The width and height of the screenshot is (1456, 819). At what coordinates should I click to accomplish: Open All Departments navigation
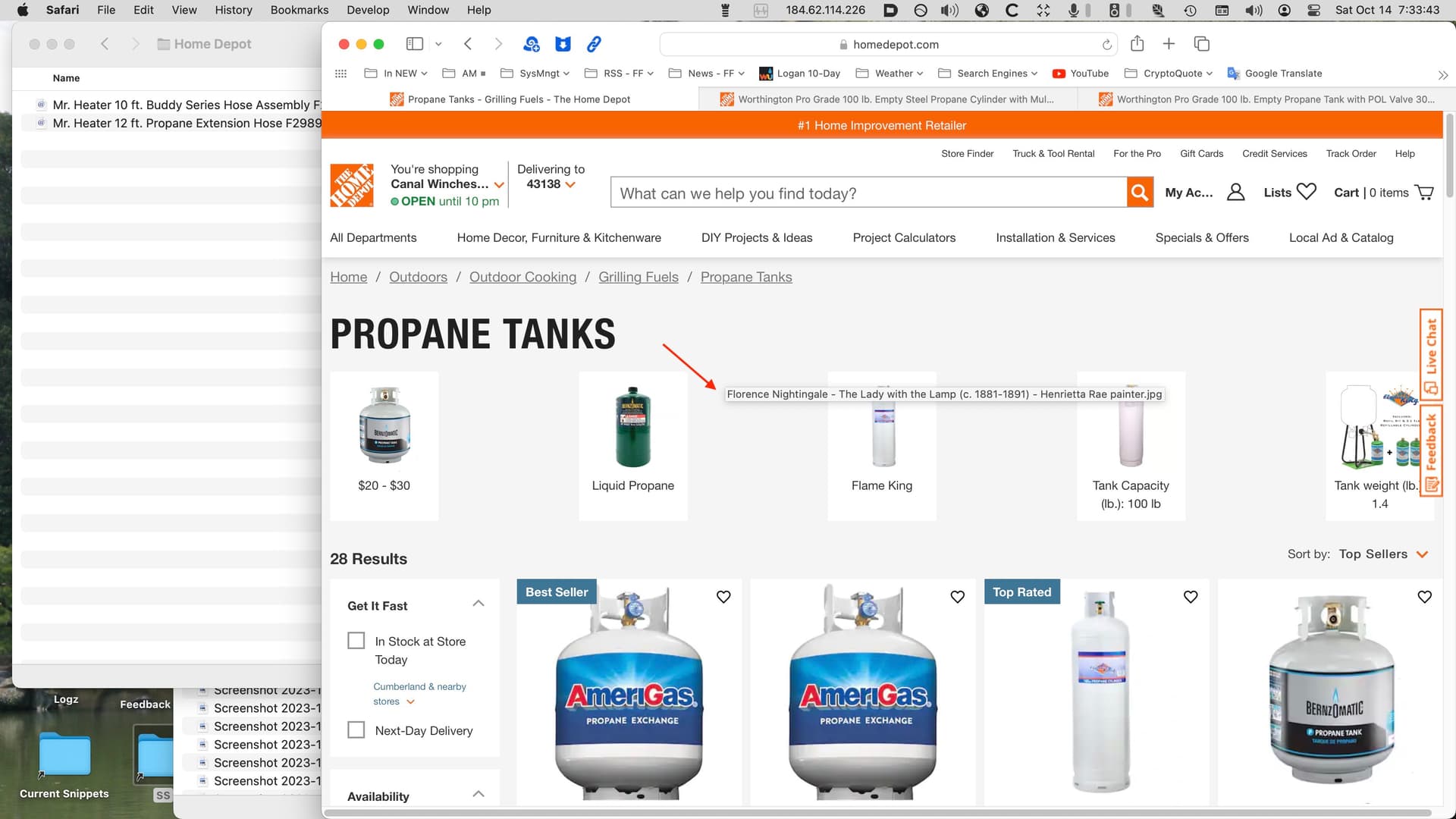(373, 237)
